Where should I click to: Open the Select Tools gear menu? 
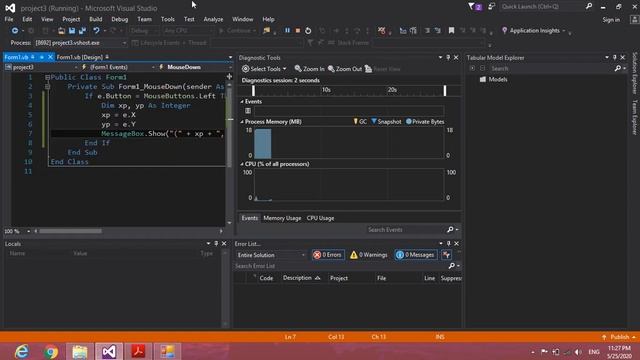coord(264,69)
